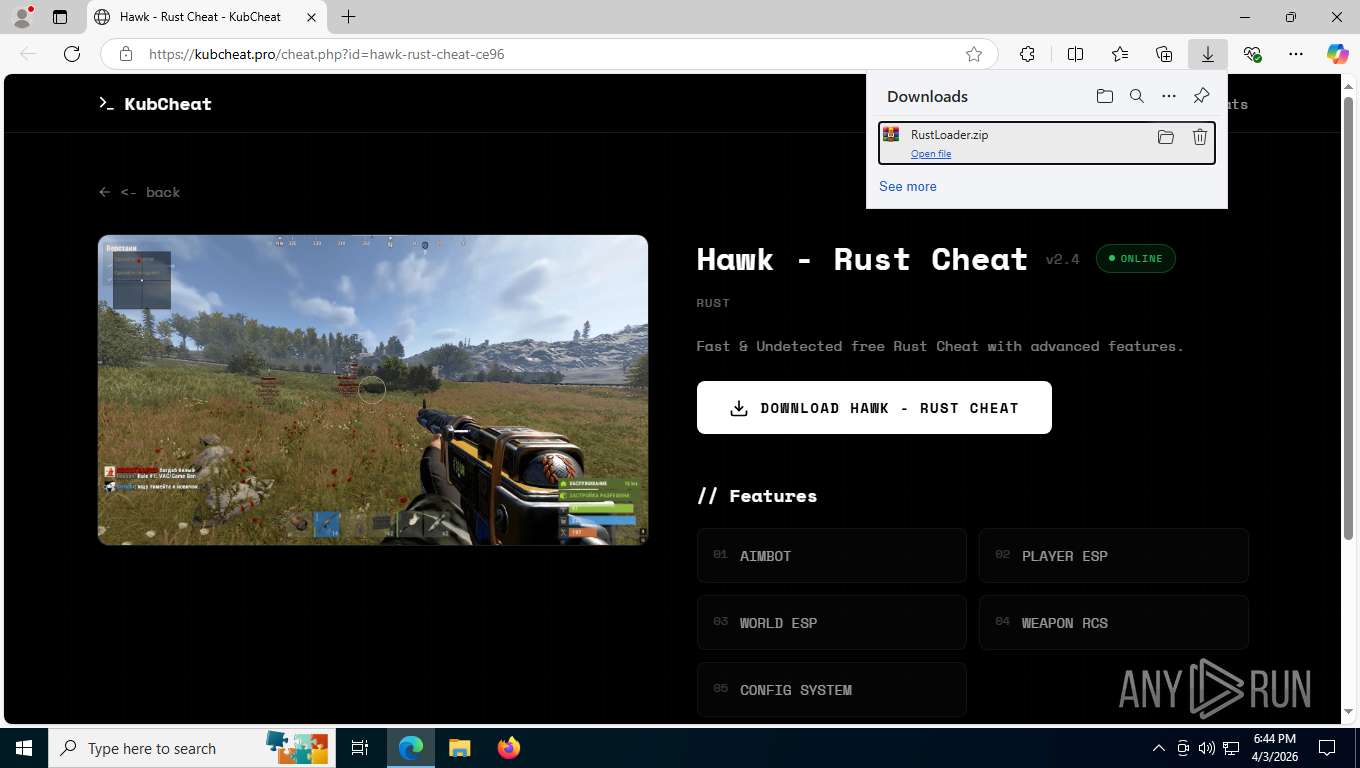Screen dimensions: 1360x768
Task: Select the CONFIG SYSTEM feature card
Action: pyautogui.click(x=832, y=690)
